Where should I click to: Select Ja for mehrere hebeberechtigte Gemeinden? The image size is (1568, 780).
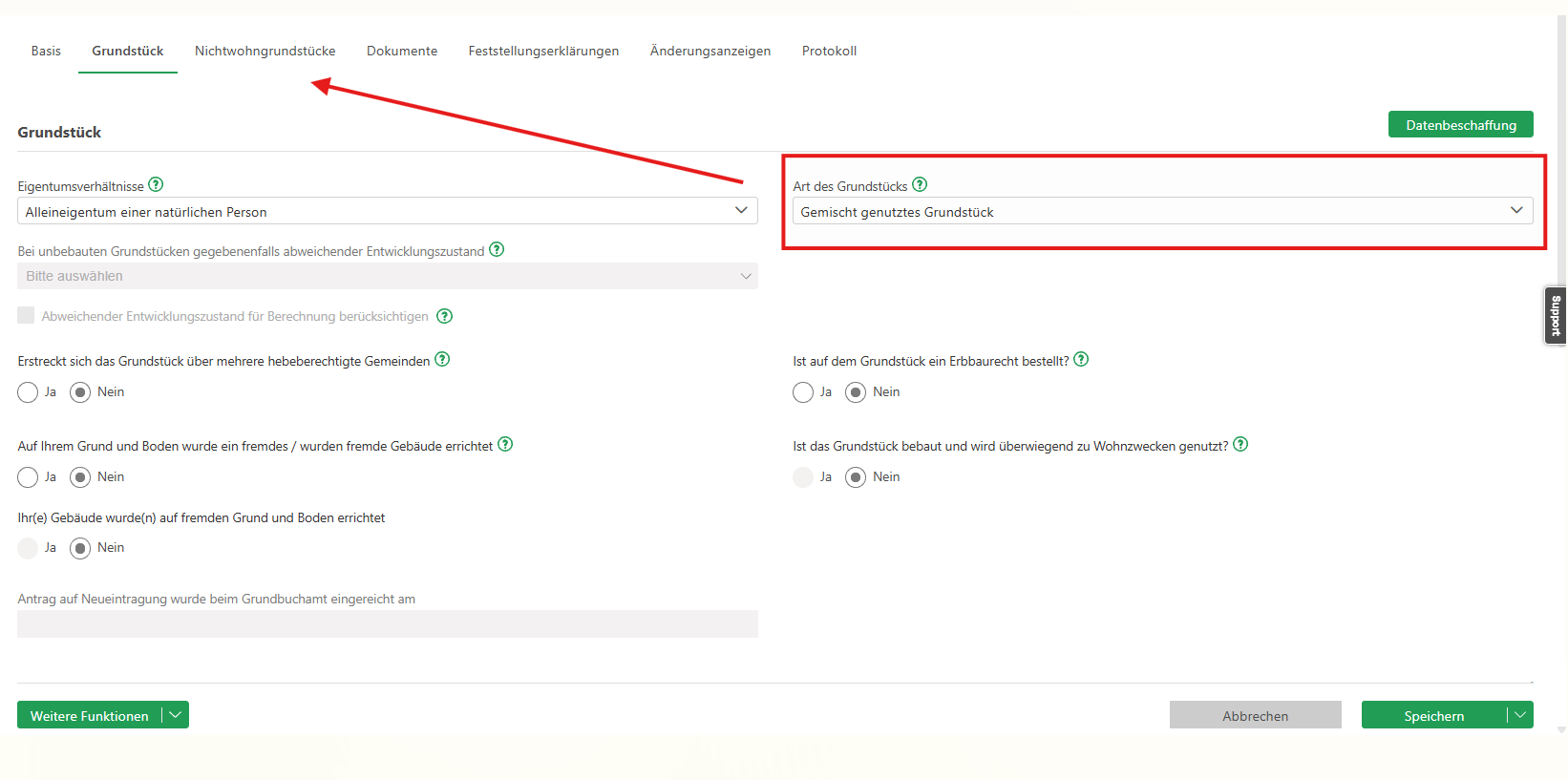click(x=28, y=392)
